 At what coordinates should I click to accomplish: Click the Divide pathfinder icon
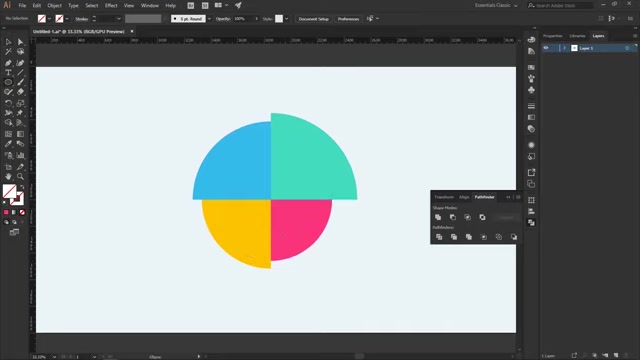click(x=439, y=237)
